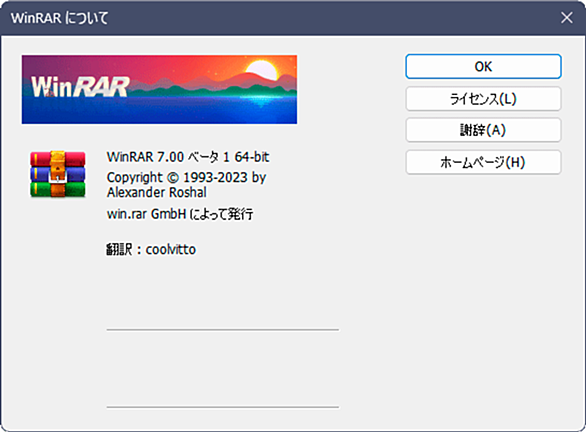Click the WinRAR について title text
This screenshot has height=432, width=586.
point(60,18)
